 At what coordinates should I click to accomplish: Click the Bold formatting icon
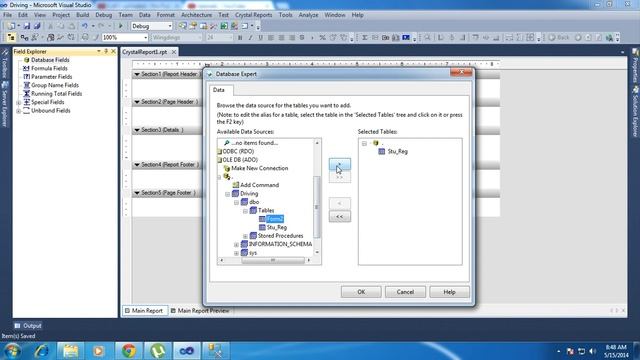(240, 37)
